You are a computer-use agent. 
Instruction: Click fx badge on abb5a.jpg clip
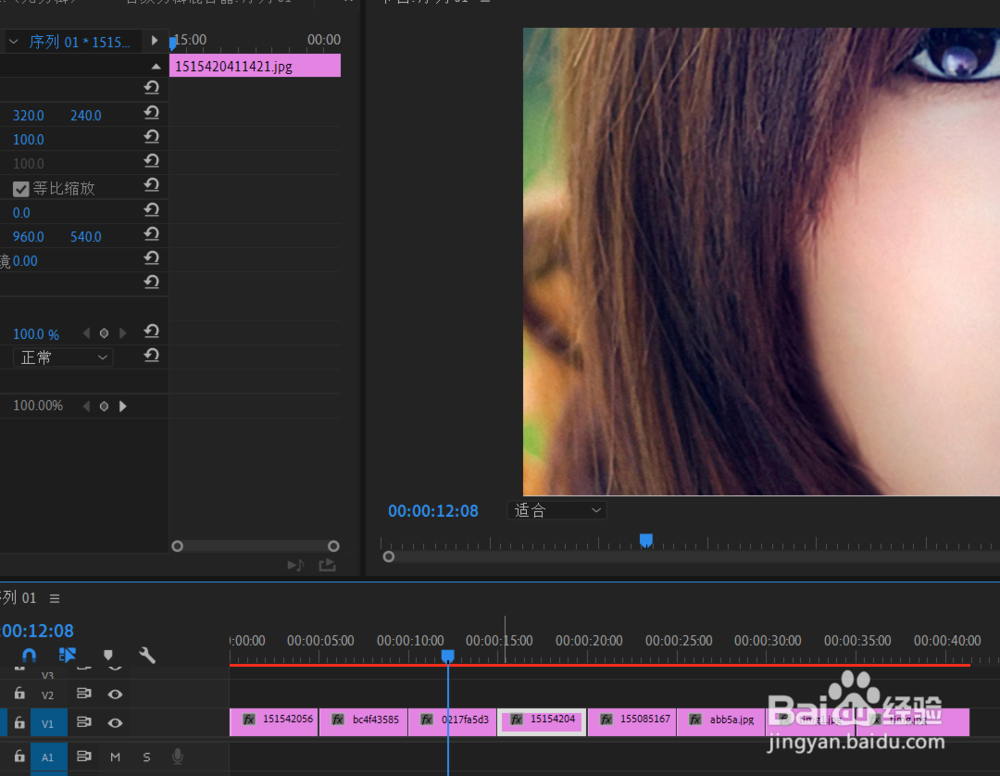[x=695, y=720]
